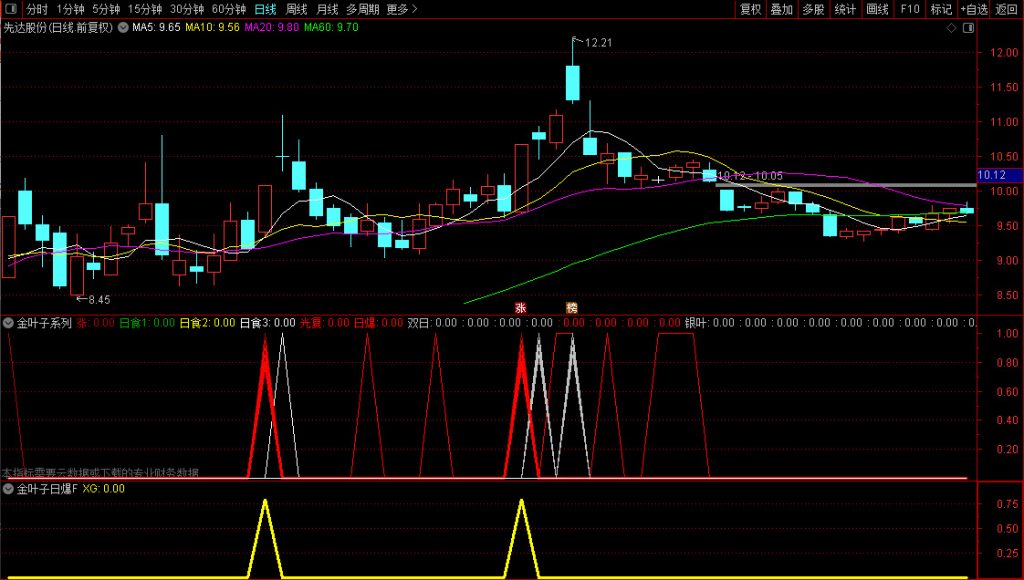Select the 周线 weekly period tab
This screenshot has height=580, width=1024.
pos(297,9)
